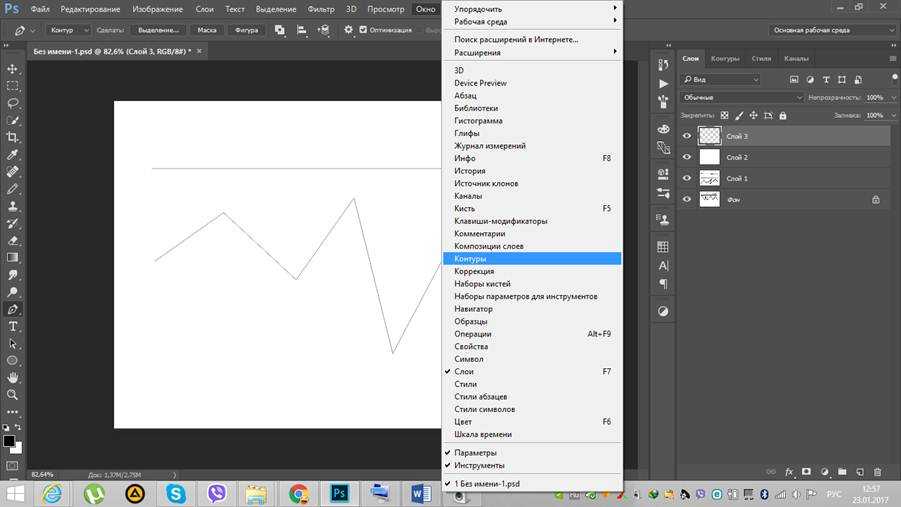Select the Hand tool
The width and height of the screenshot is (901, 507).
(x=13, y=377)
